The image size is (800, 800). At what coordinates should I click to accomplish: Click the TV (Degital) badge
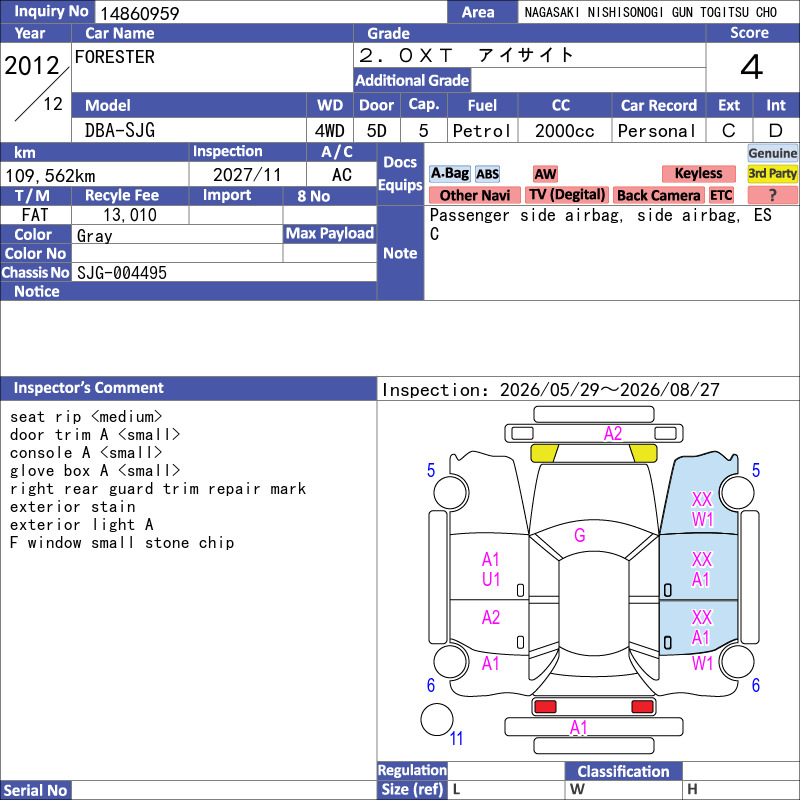click(567, 195)
